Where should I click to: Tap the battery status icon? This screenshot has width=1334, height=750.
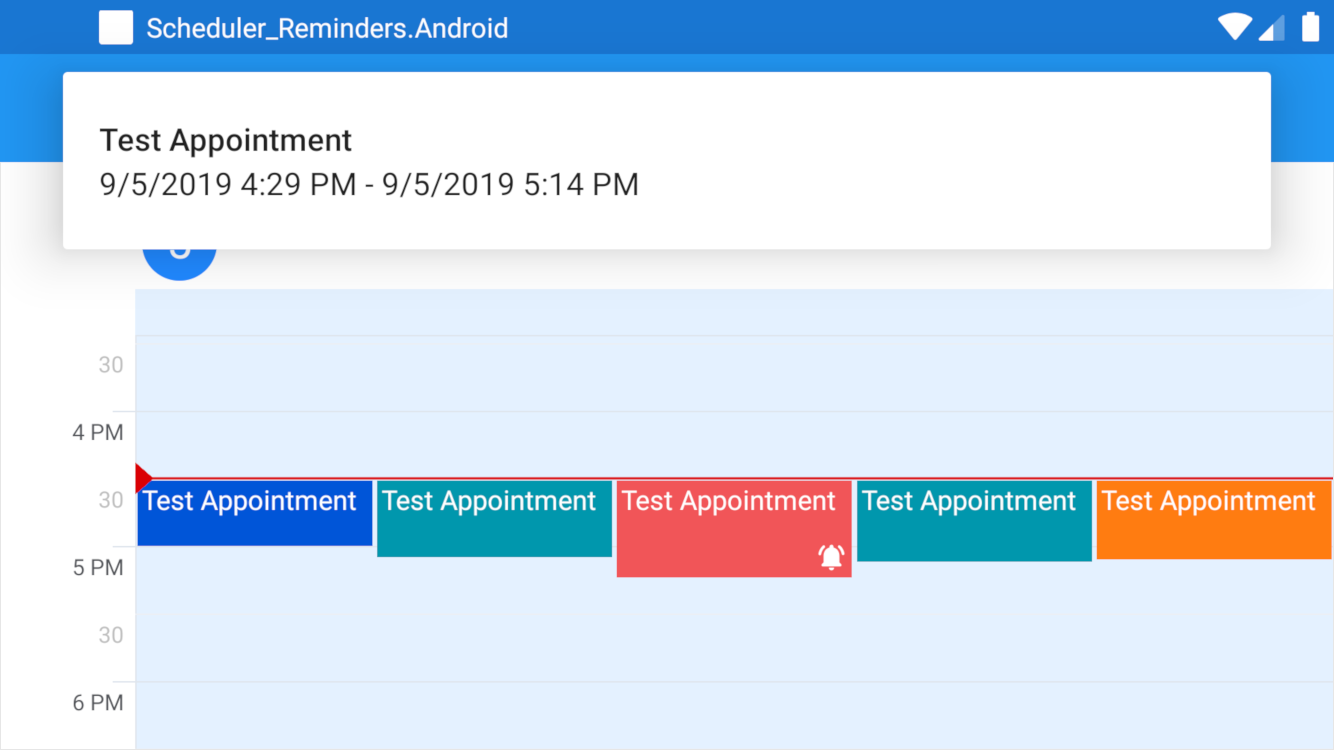[x=1308, y=27]
